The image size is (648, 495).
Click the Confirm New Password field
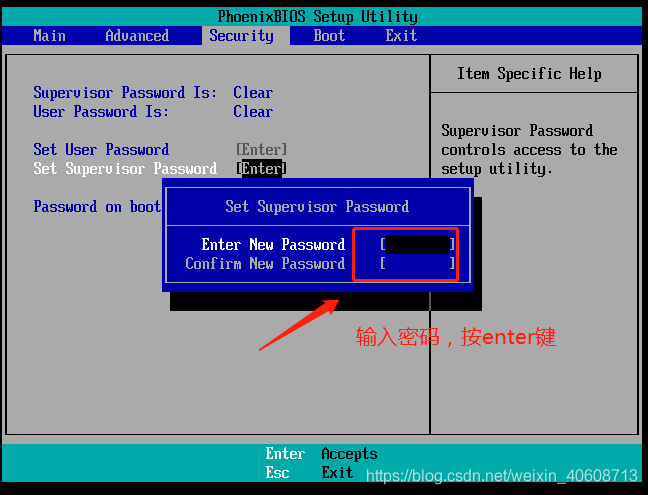point(417,263)
